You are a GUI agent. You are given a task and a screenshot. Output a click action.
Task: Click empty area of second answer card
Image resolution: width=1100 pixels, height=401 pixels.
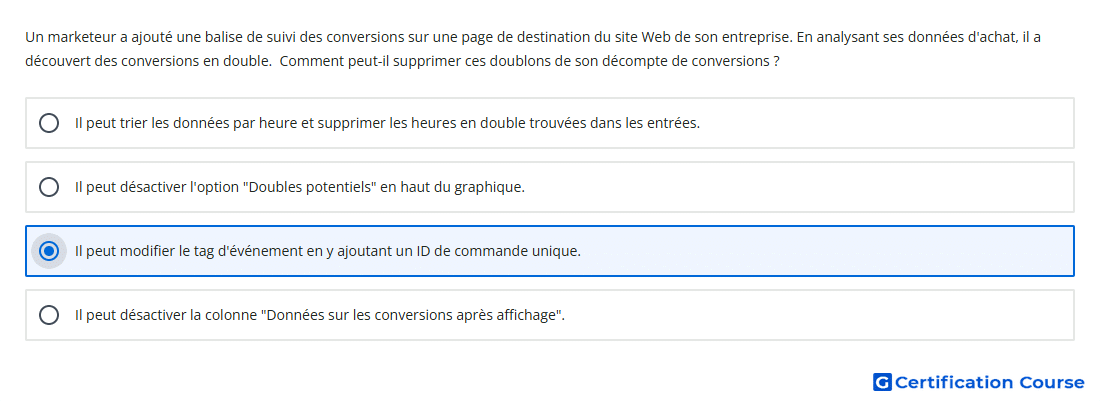(800, 187)
